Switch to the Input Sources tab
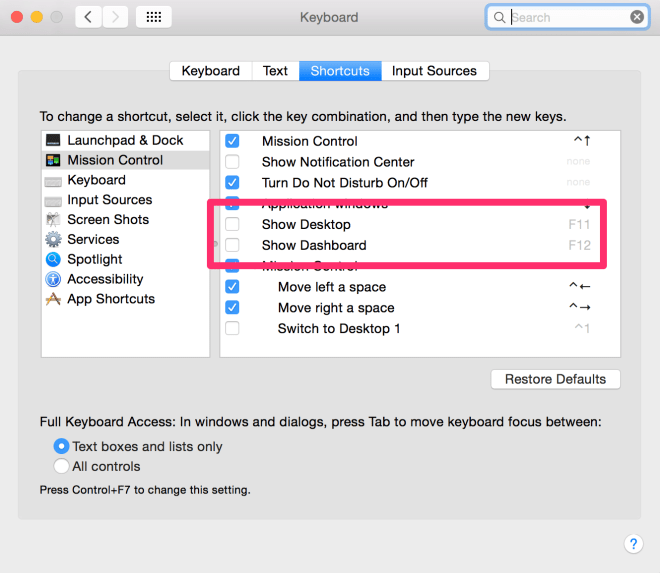Image resolution: width=660 pixels, height=573 pixels. coord(435,71)
